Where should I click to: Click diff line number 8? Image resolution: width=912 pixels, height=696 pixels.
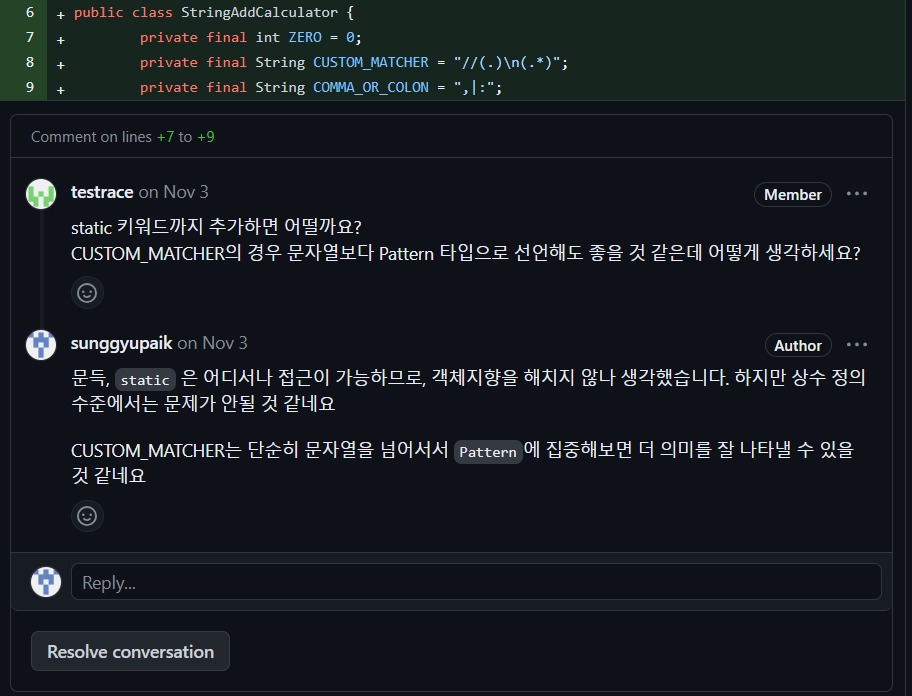click(x=30, y=62)
